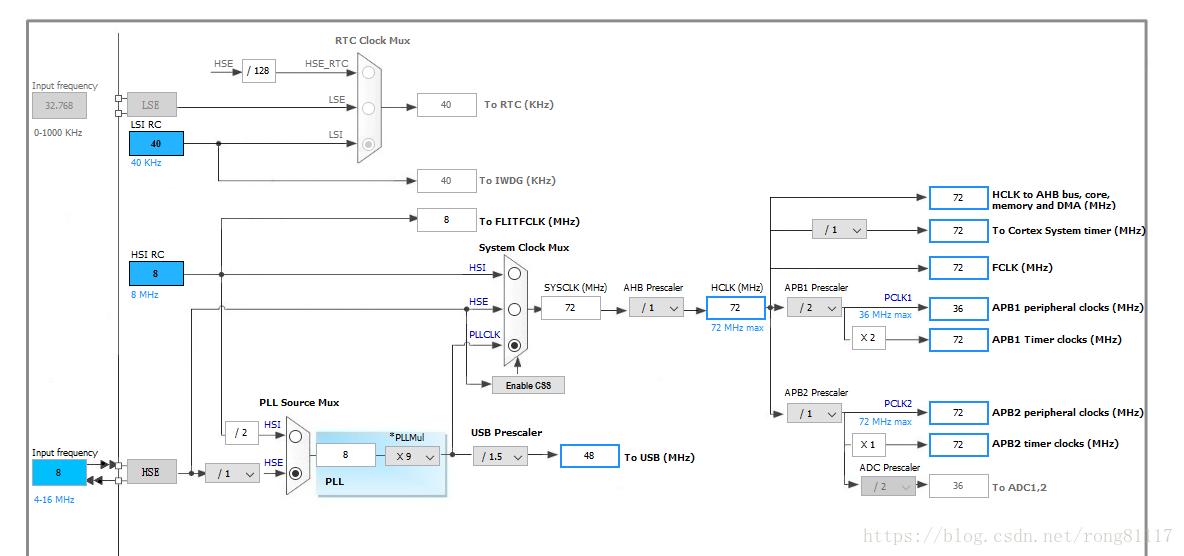
Task: Select HSI radio in System Clock Mux
Action: pyautogui.click(x=514, y=273)
